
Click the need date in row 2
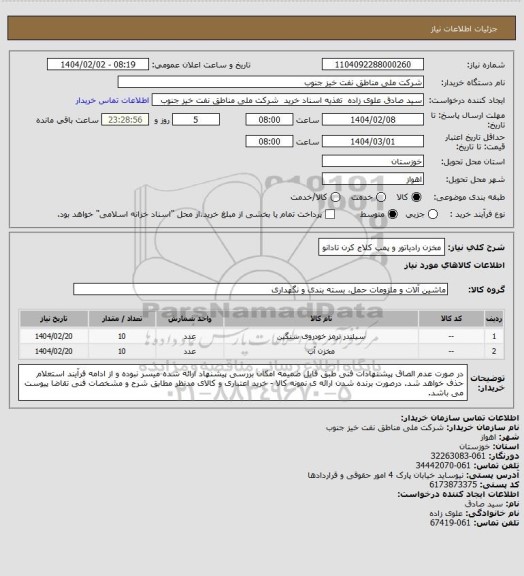coord(54,351)
